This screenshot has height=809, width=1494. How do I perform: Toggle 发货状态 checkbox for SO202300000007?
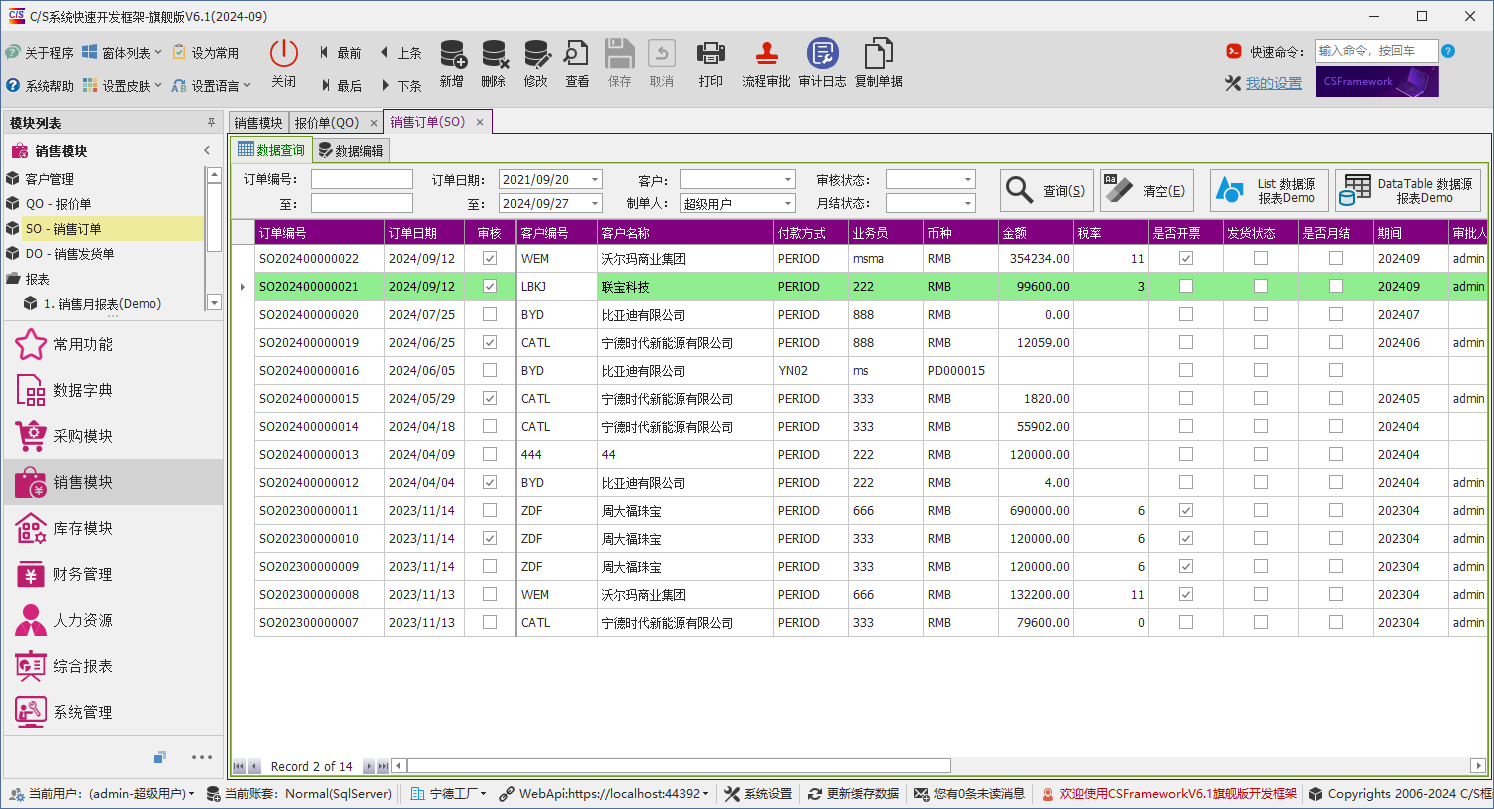pyautogui.click(x=1261, y=622)
